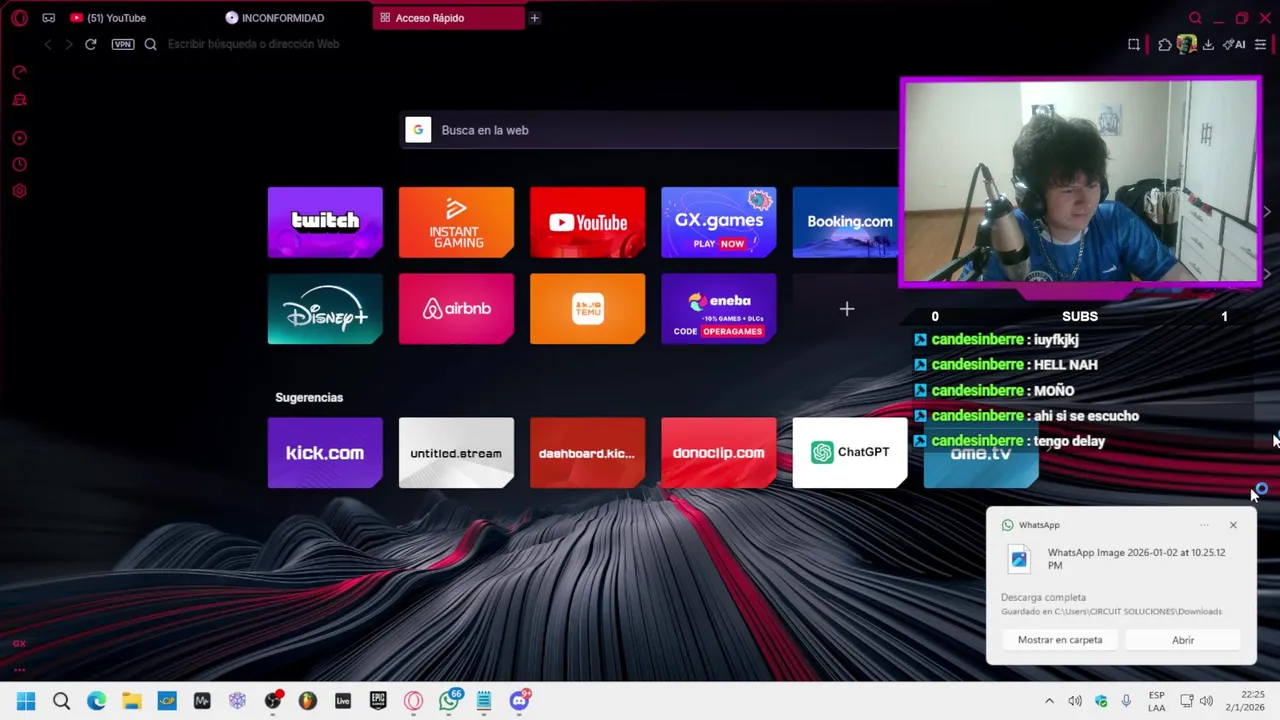
Task: Open the Windows Start button
Action: coord(26,701)
